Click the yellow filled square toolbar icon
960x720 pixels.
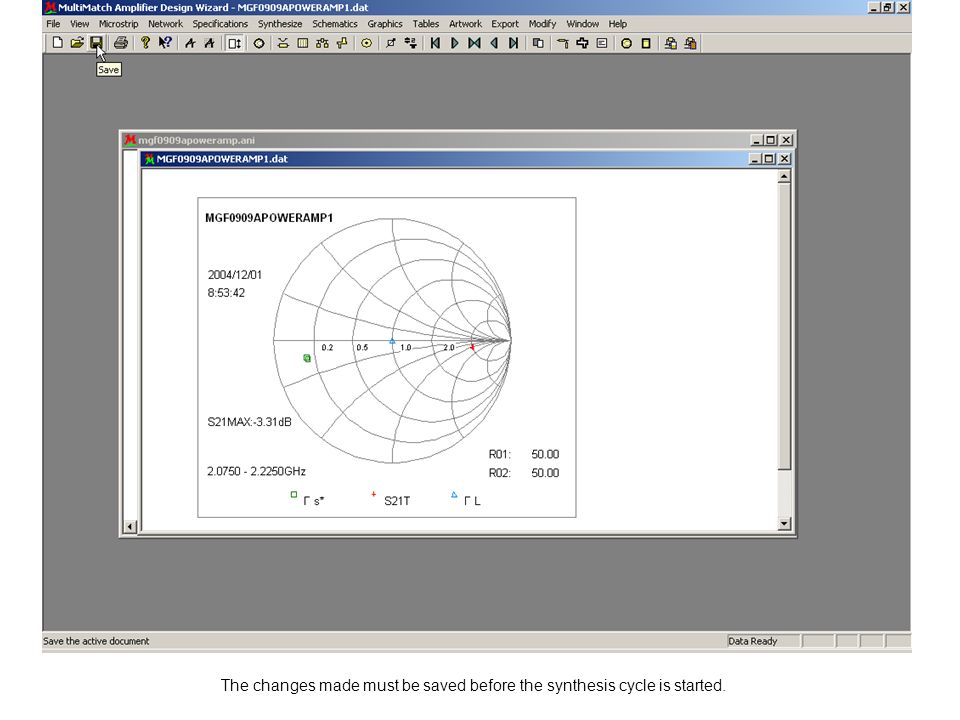tap(646, 43)
